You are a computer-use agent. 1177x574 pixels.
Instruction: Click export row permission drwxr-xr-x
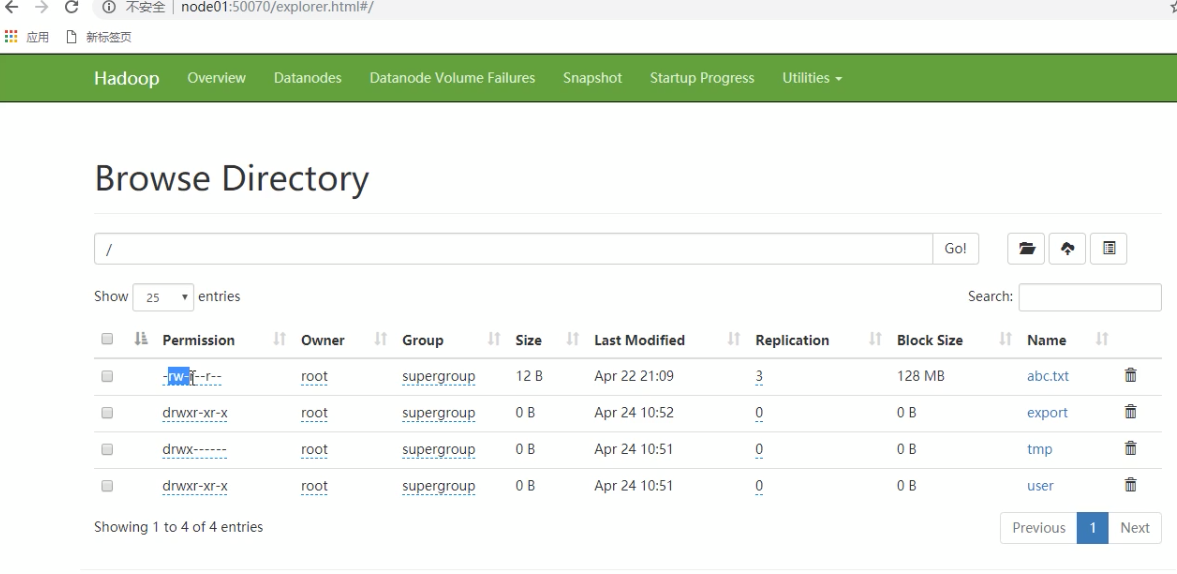click(195, 413)
